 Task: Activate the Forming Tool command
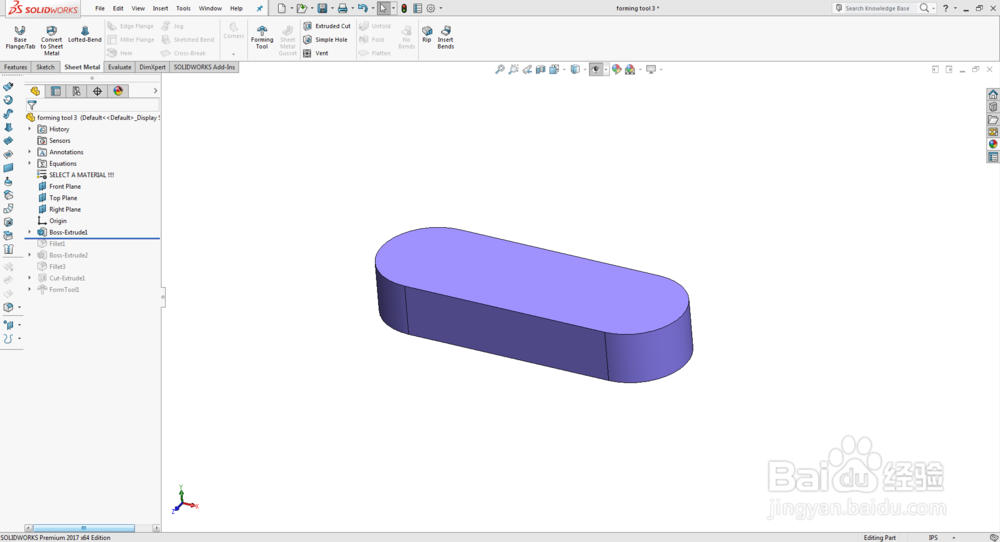click(x=261, y=38)
